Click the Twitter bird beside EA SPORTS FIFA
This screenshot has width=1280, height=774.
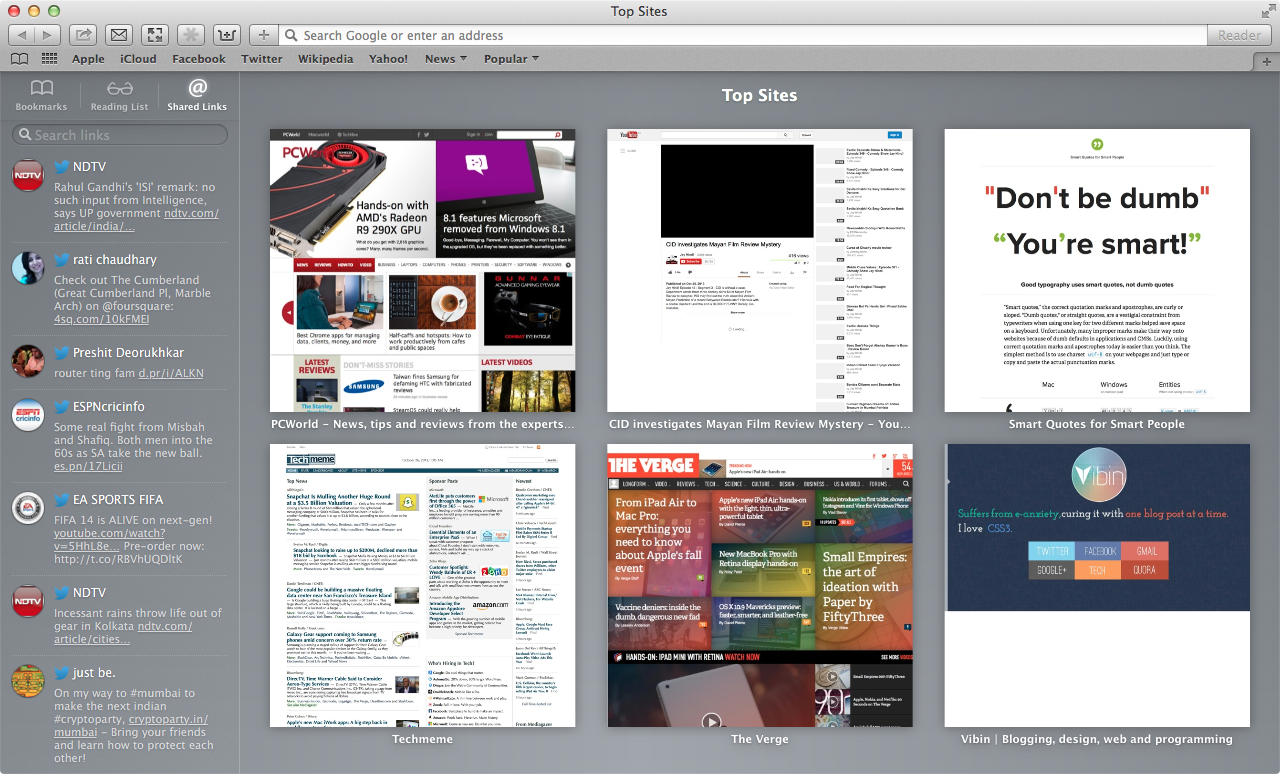pos(61,499)
